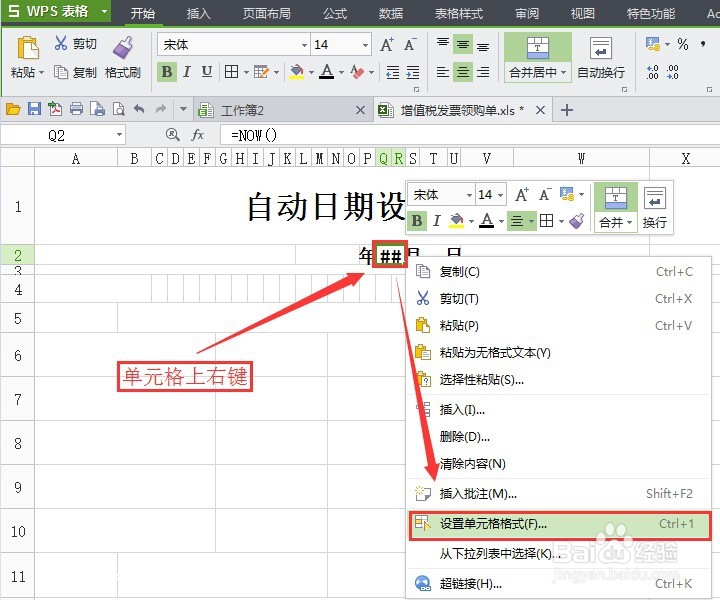
Task: Click the Merge and Center icon in ribbon
Action: coord(538,48)
